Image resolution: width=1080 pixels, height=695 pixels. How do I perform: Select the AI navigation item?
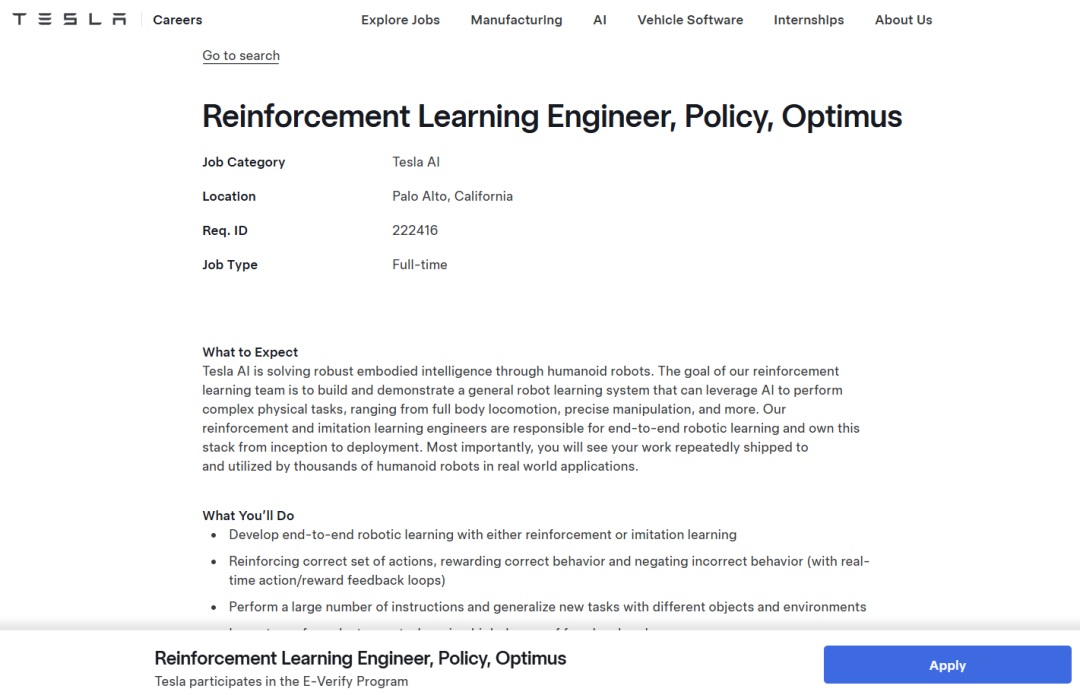point(599,20)
